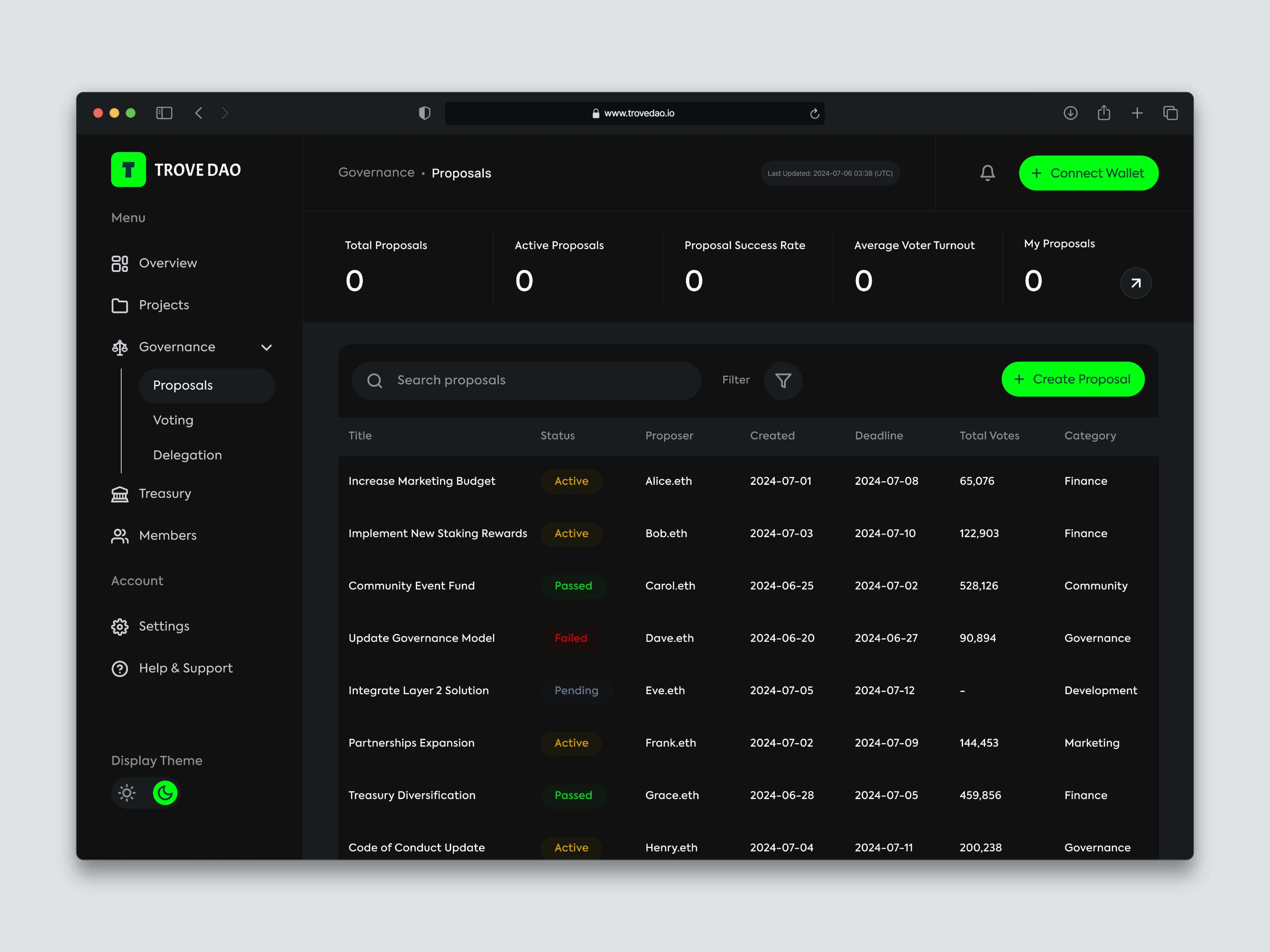Click the Governance scales icon
This screenshot has width=1270, height=952.
(120, 347)
